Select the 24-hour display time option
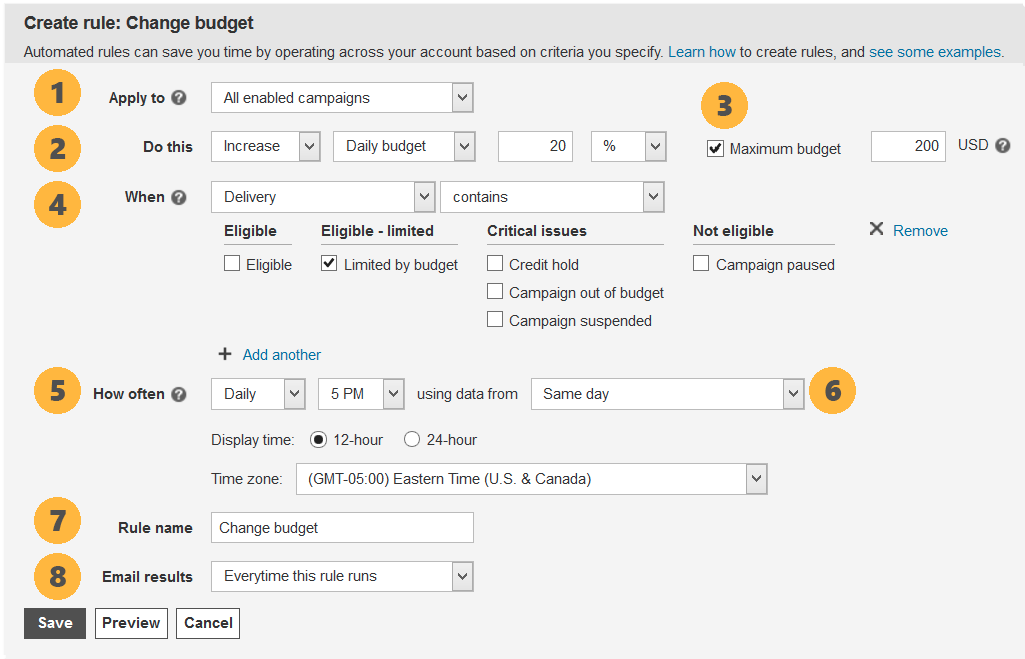The height and width of the screenshot is (659, 1025). tap(412, 440)
